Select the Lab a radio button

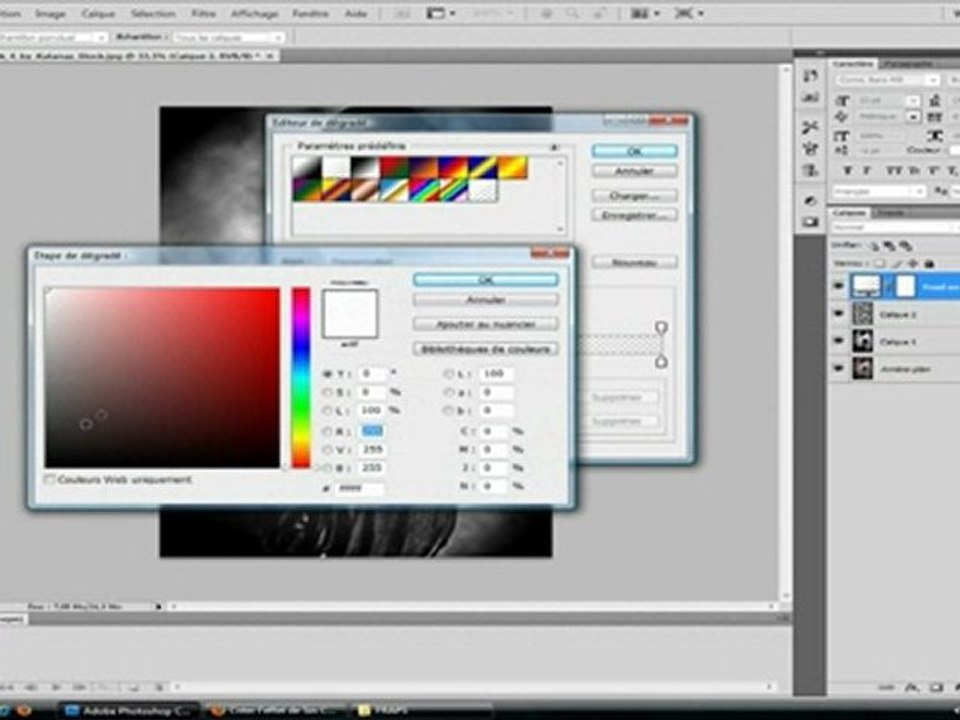tap(449, 392)
